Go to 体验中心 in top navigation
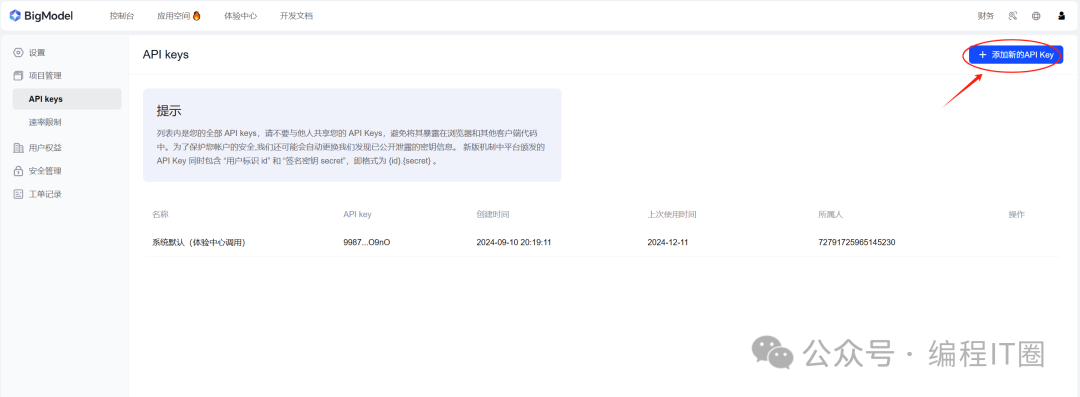The width and height of the screenshot is (1080, 397). pyautogui.click(x=240, y=16)
